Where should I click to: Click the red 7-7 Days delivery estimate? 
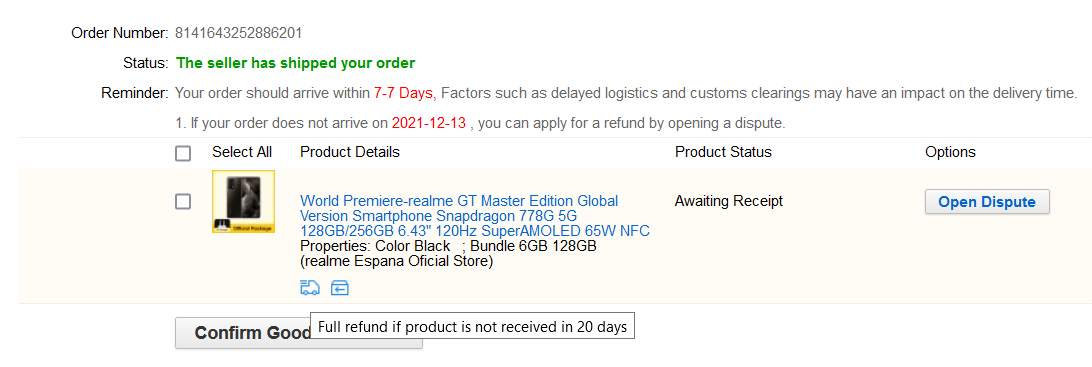(x=405, y=93)
